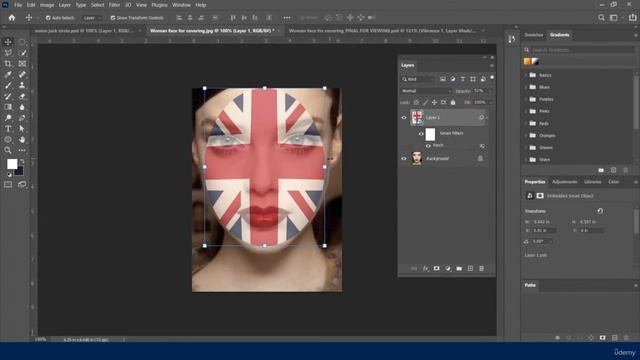Click the Reset Transform icon in Properties
Viewport: 640px width, 360px height.
click(x=600, y=211)
